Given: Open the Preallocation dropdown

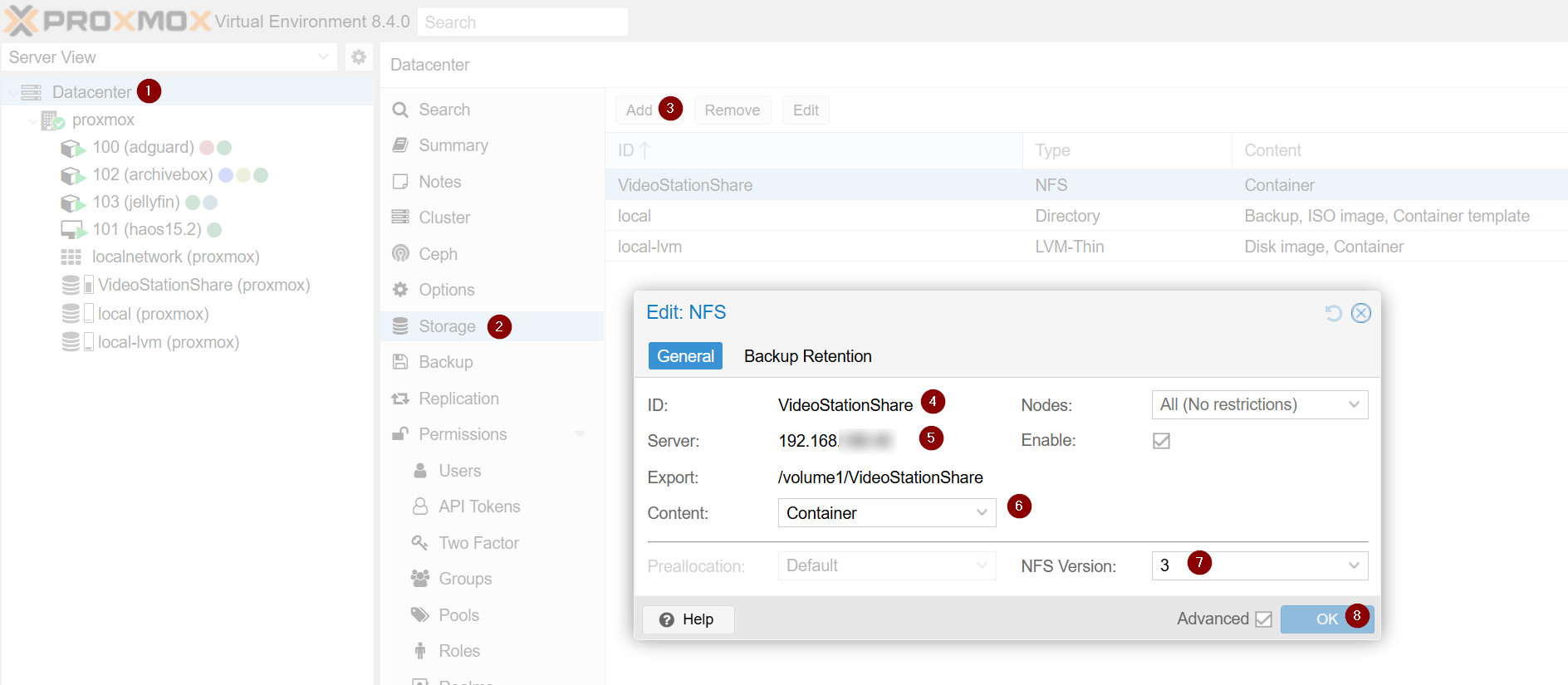Looking at the screenshot, I should tap(982, 565).
